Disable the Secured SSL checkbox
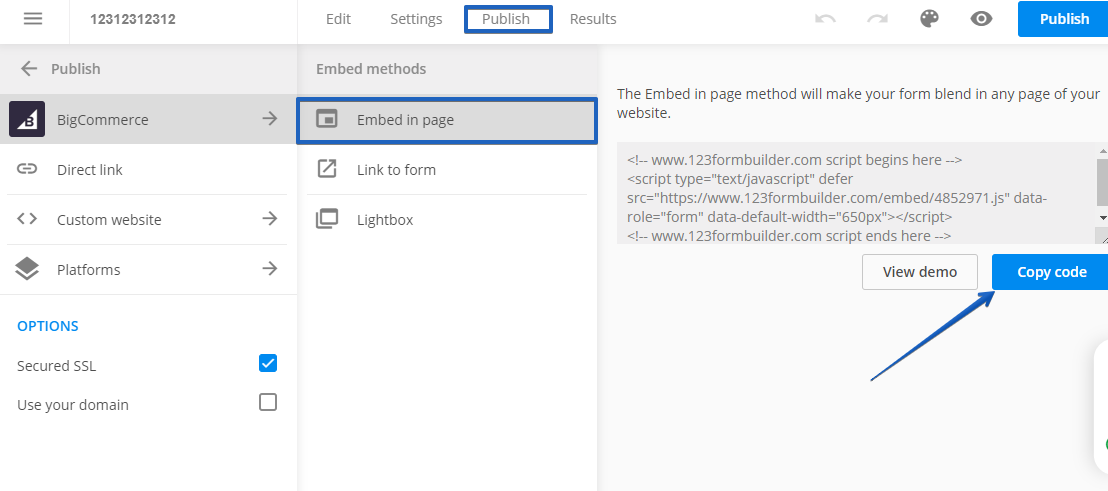 coord(268,363)
